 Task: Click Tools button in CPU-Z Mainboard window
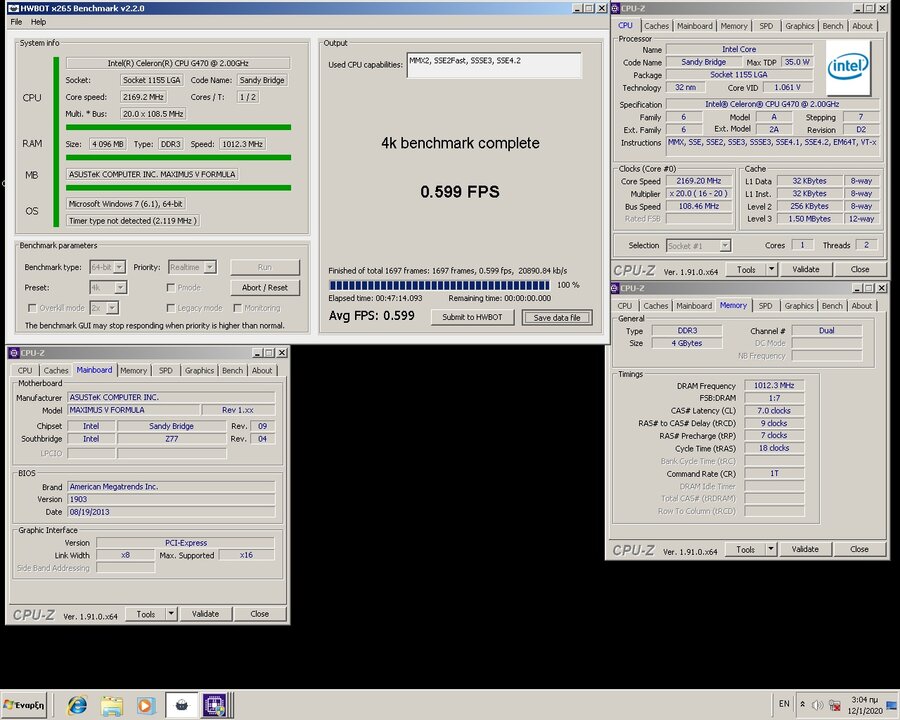point(146,614)
